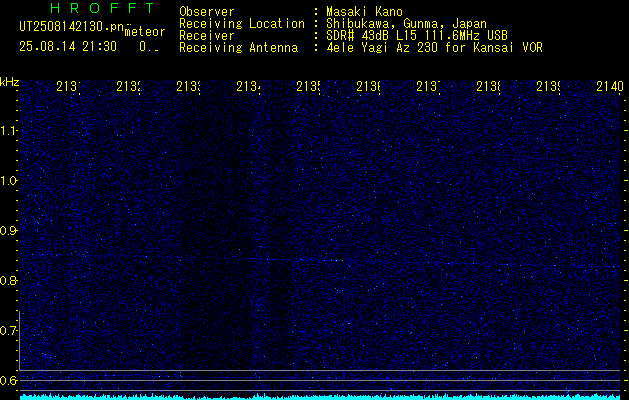Screen dimensions: 629x400
Task: Click the date 25.08.14 21:30
Action: (x=68, y=46)
